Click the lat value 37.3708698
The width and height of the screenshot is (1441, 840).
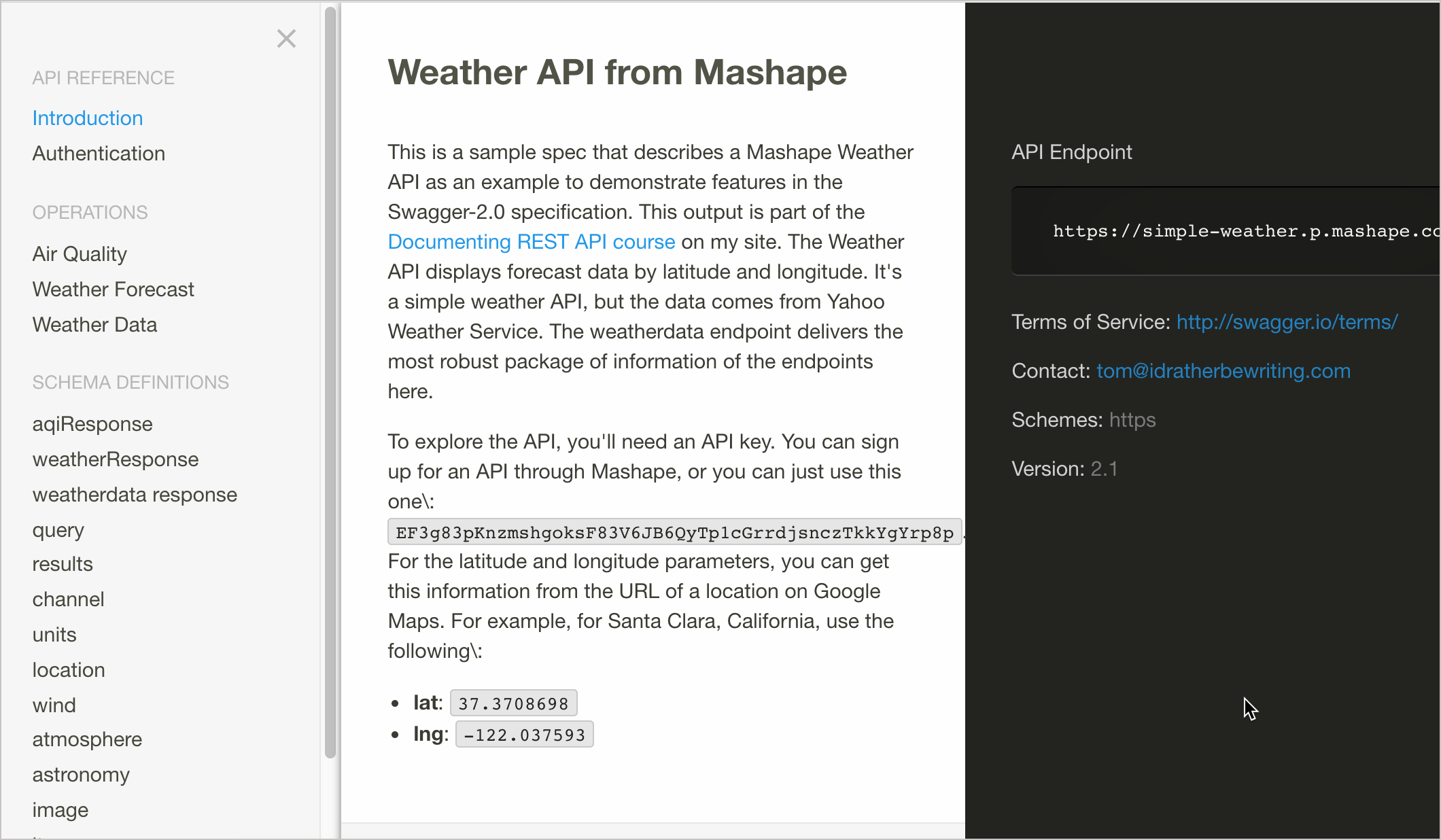click(x=513, y=703)
